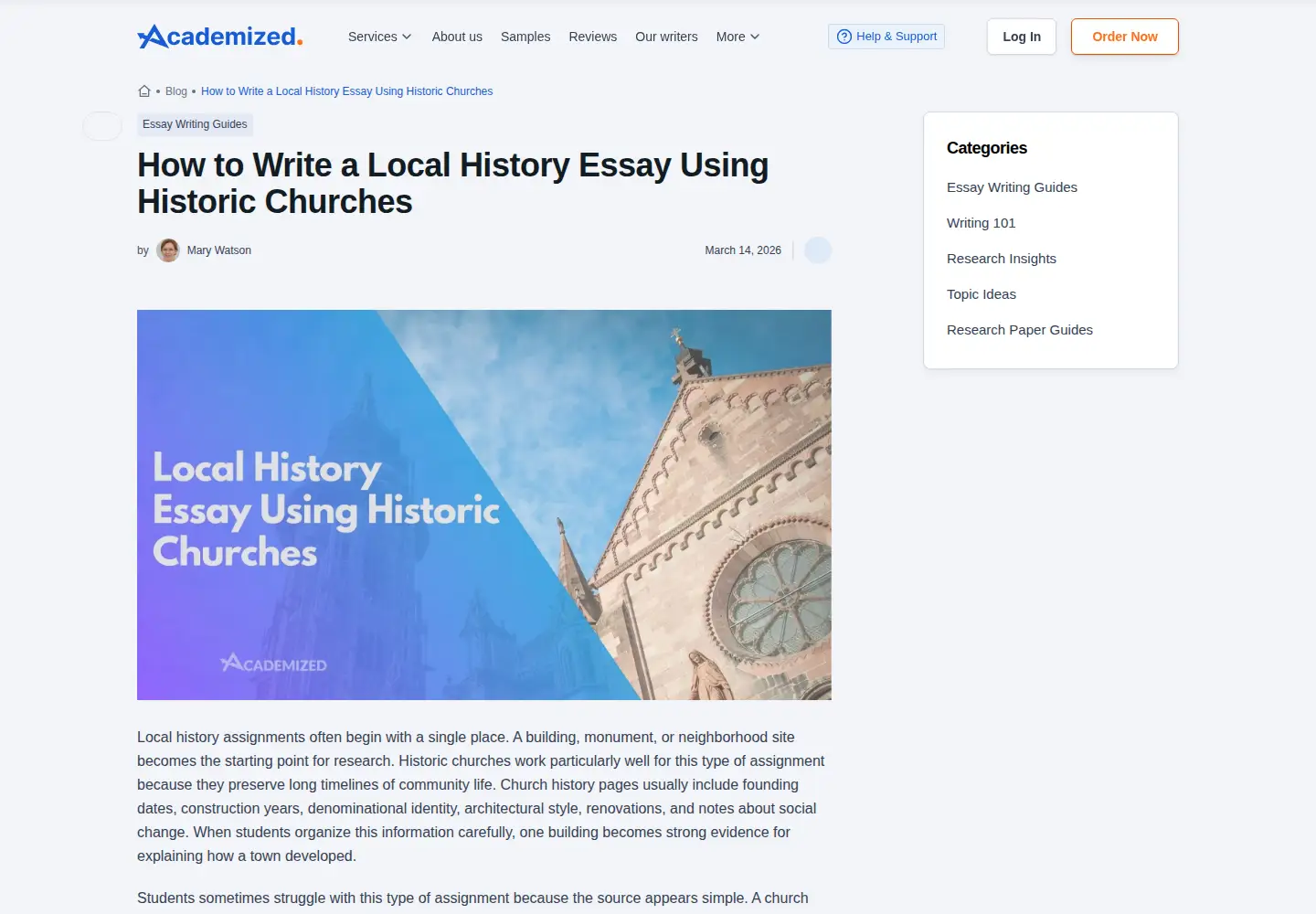Click the current article breadcrumb link
Image resolution: width=1316 pixels, height=914 pixels.
click(x=346, y=91)
